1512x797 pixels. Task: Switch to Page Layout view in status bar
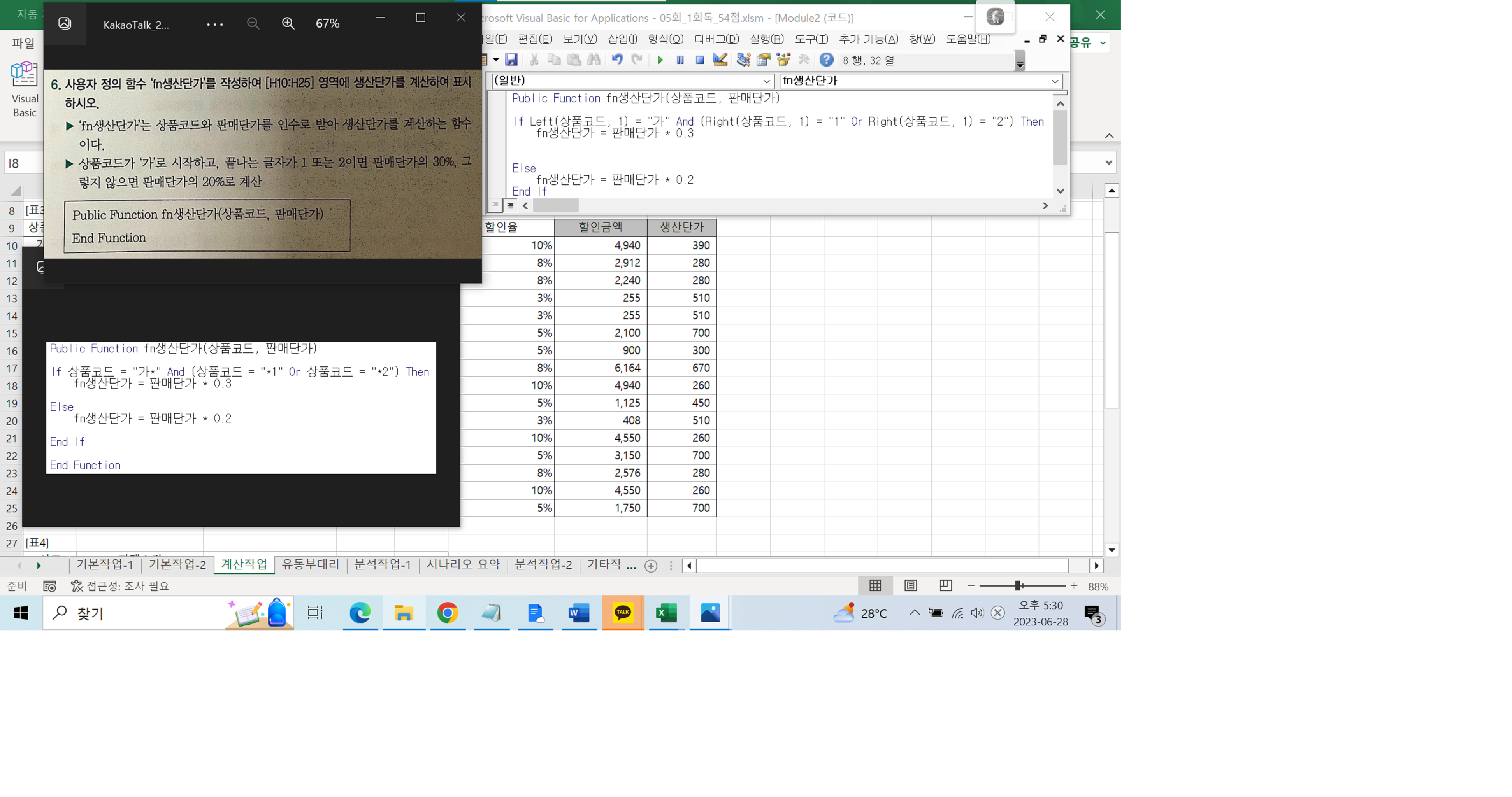pyautogui.click(x=910, y=586)
